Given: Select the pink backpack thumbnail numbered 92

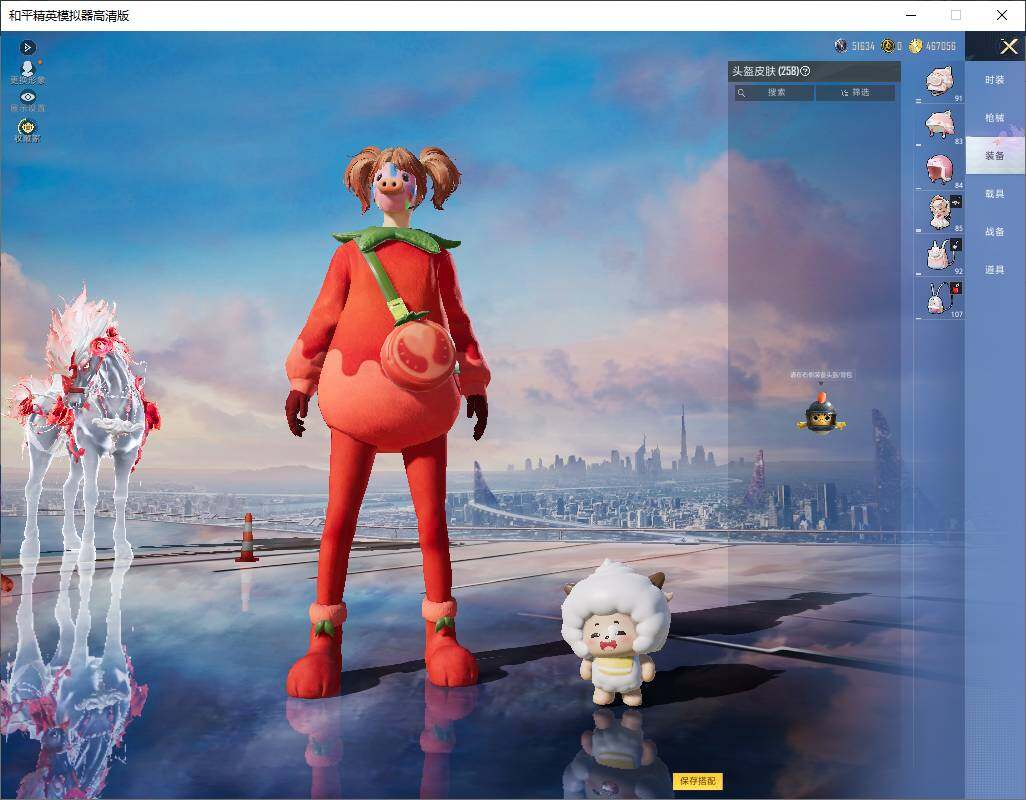Looking at the screenshot, I should [x=940, y=255].
